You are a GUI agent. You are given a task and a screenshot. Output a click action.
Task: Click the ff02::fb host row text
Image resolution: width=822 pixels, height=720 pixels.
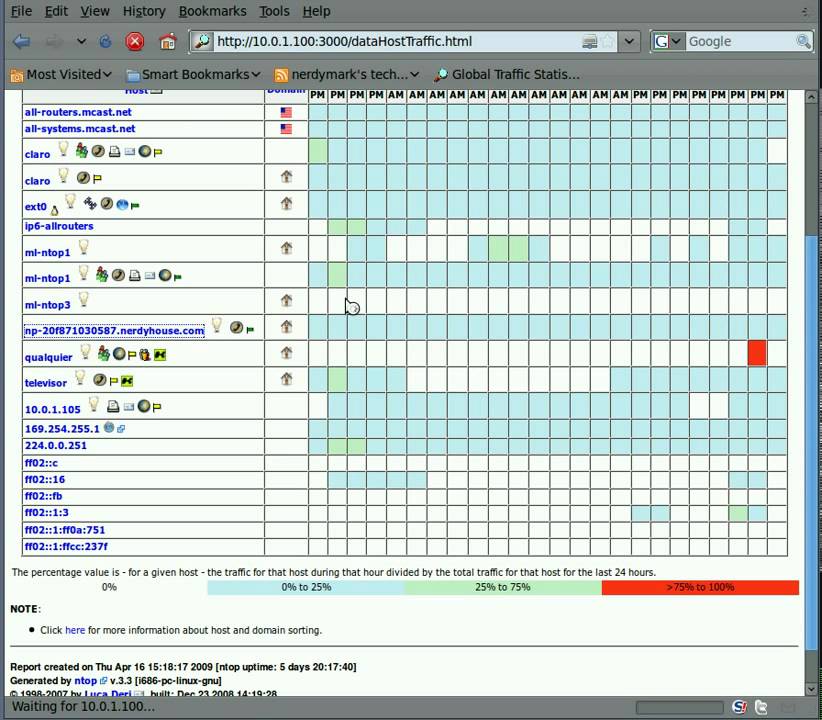point(44,496)
